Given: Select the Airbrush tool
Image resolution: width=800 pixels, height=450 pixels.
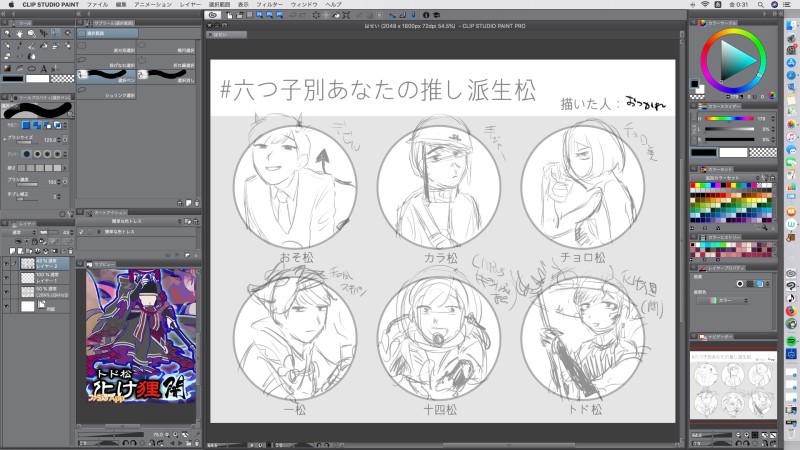Looking at the screenshot, I should [55, 46].
